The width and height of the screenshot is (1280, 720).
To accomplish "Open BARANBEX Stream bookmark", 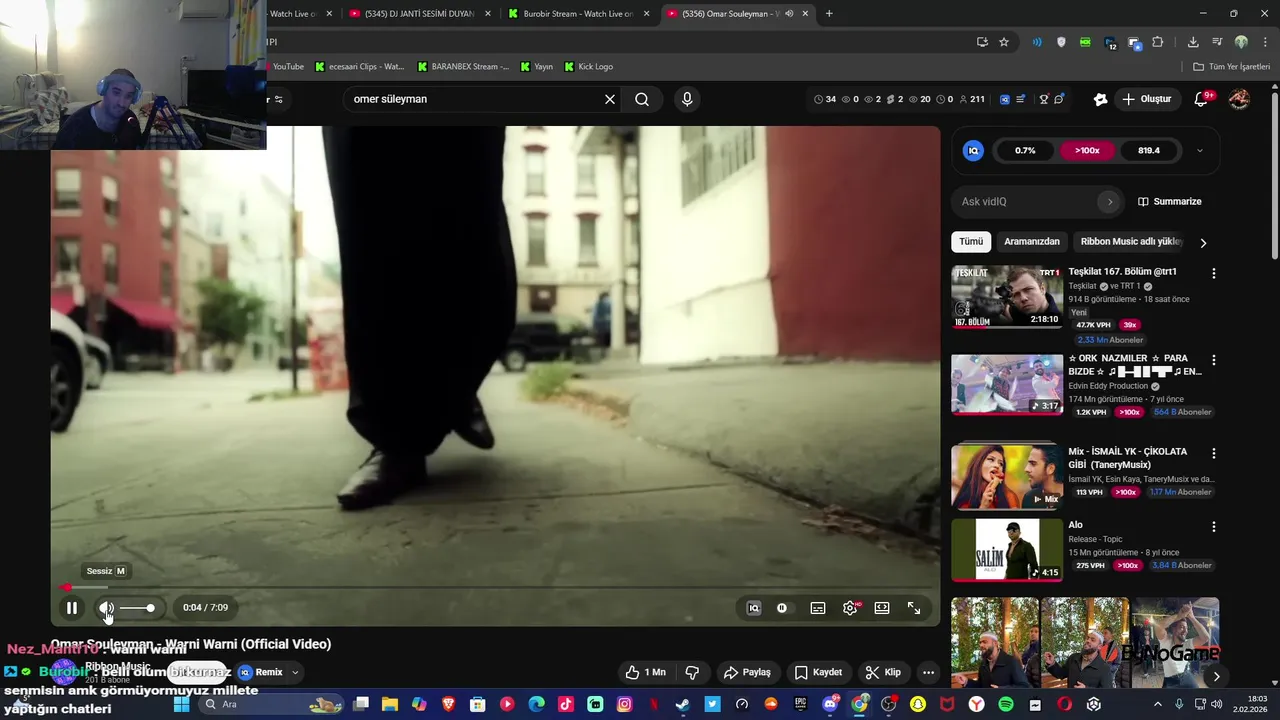I will pyautogui.click(x=463, y=67).
